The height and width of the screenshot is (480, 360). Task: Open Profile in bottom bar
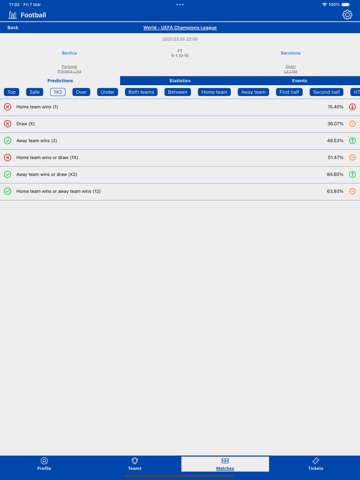point(44,464)
